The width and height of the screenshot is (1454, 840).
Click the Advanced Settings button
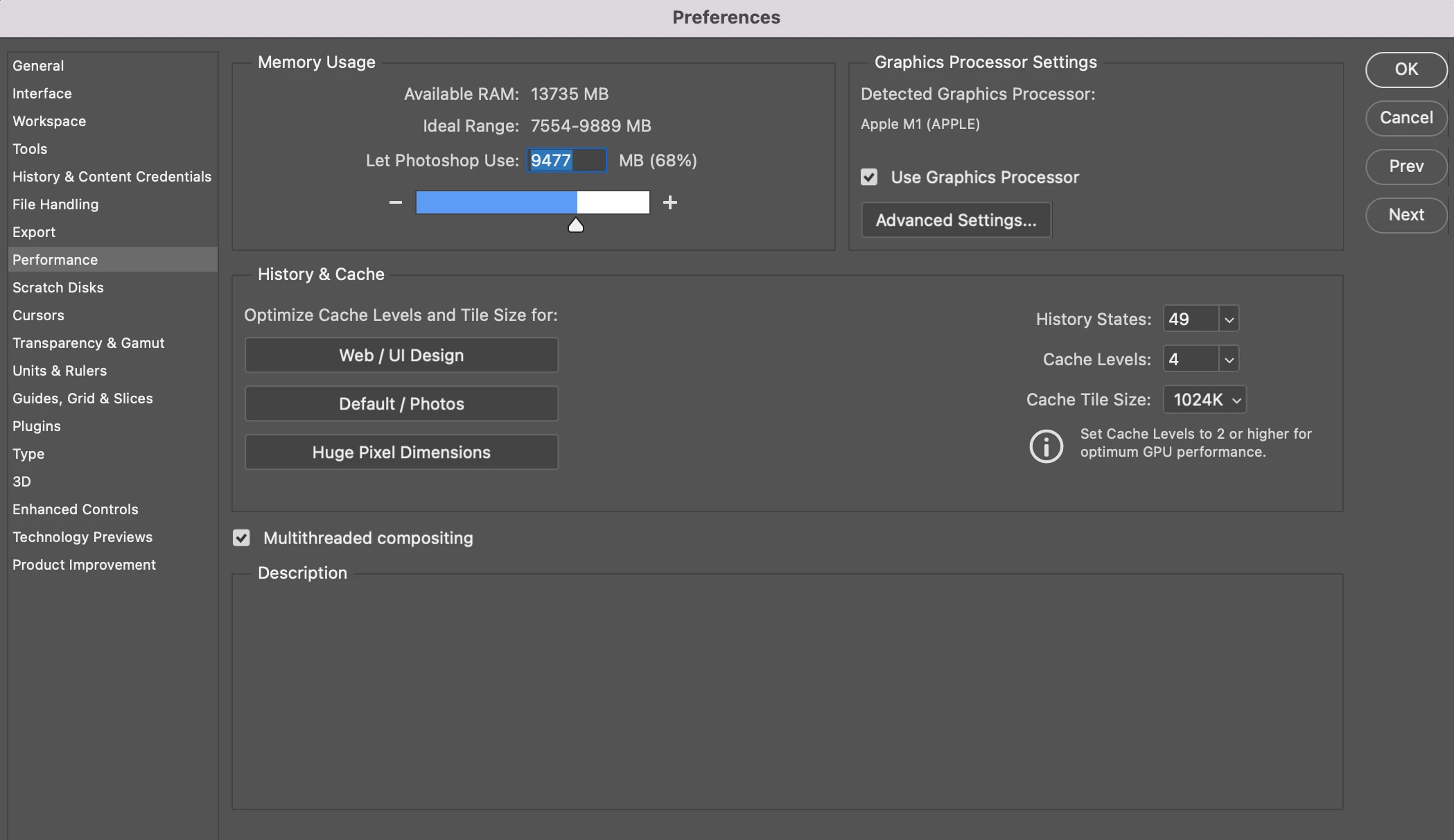tap(956, 220)
